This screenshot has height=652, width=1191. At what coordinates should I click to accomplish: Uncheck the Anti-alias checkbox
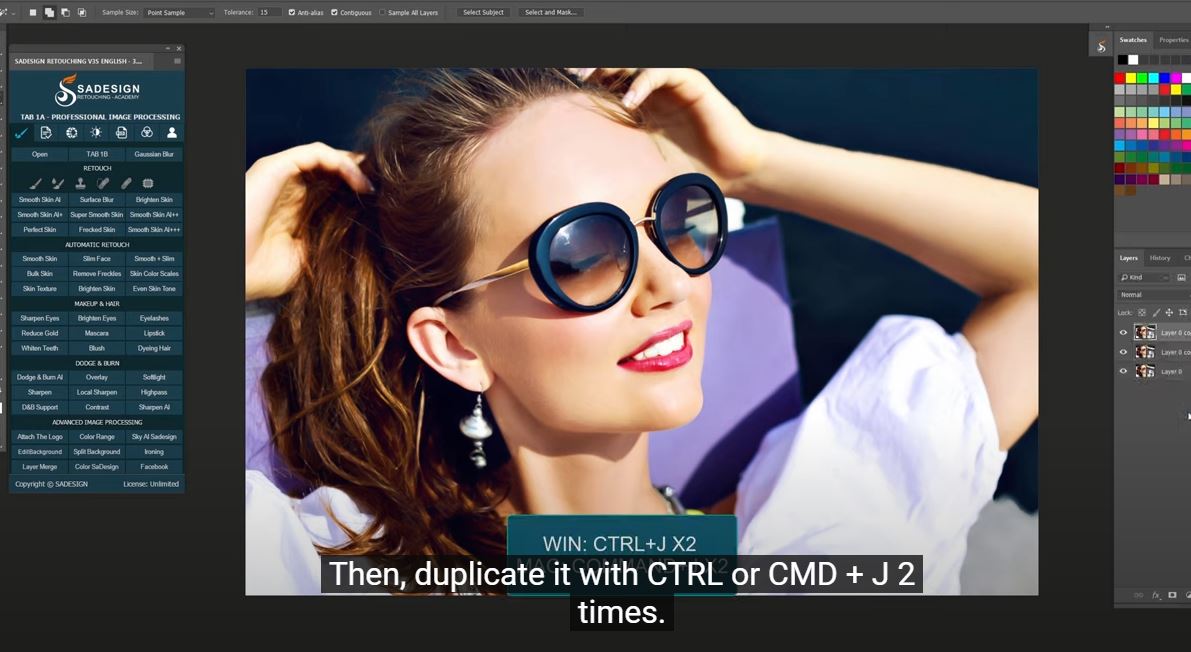click(292, 12)
